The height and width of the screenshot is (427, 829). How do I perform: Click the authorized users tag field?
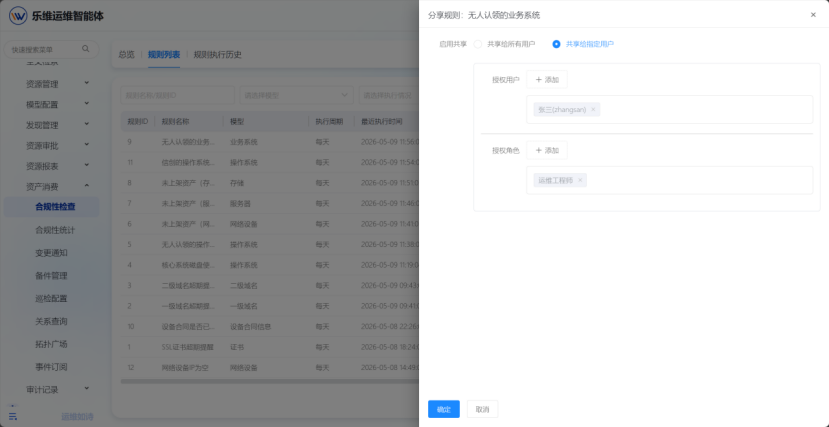click(x=669, y=109)
